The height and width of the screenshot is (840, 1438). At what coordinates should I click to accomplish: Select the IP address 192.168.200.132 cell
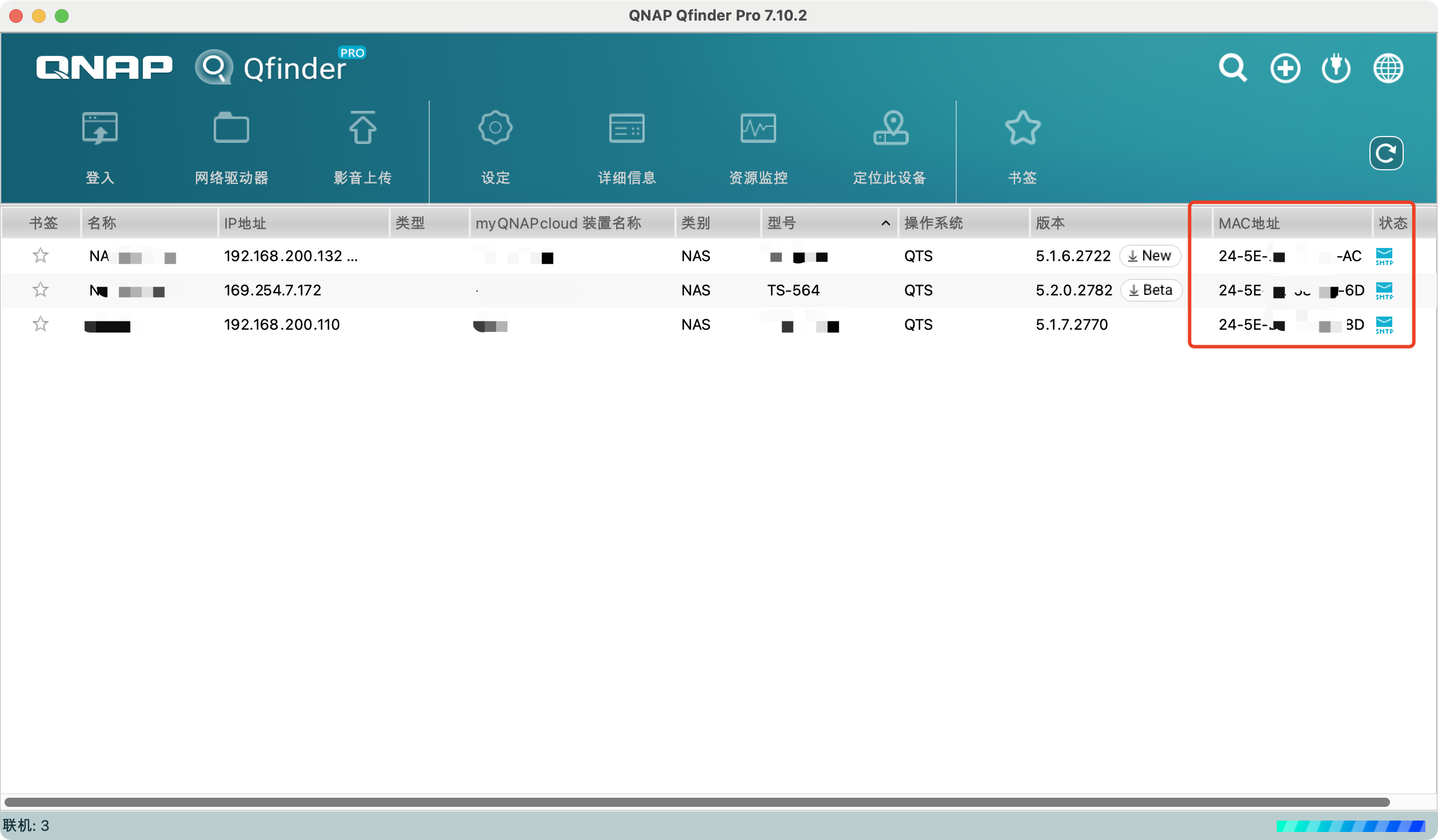click(291, 256)
